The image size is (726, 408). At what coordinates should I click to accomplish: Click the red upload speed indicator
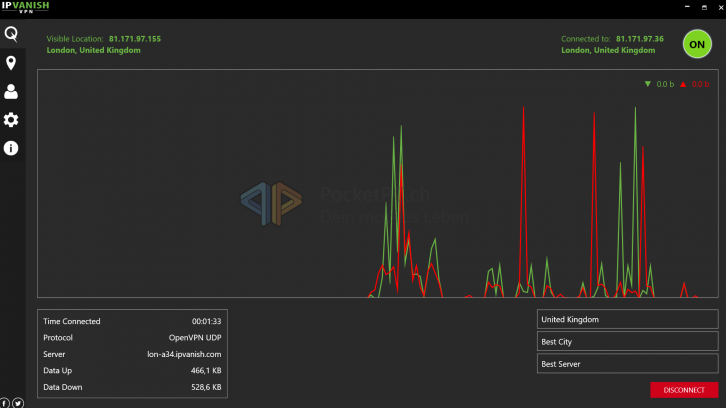click(x=695, y=85)
